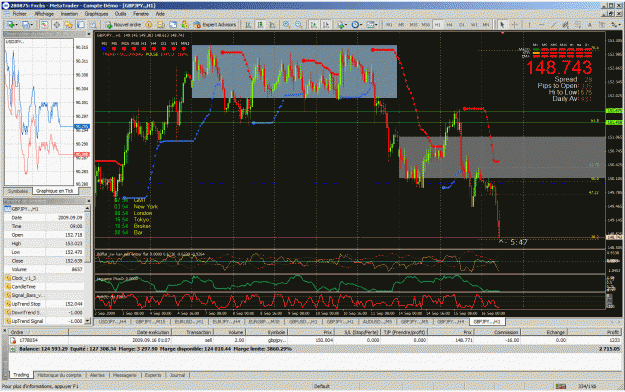Image resolution: width=625 pixels, height=392 pixels.
Task: Open the Fichier menu
Action: pyautogui.click(x=19, y=14)
